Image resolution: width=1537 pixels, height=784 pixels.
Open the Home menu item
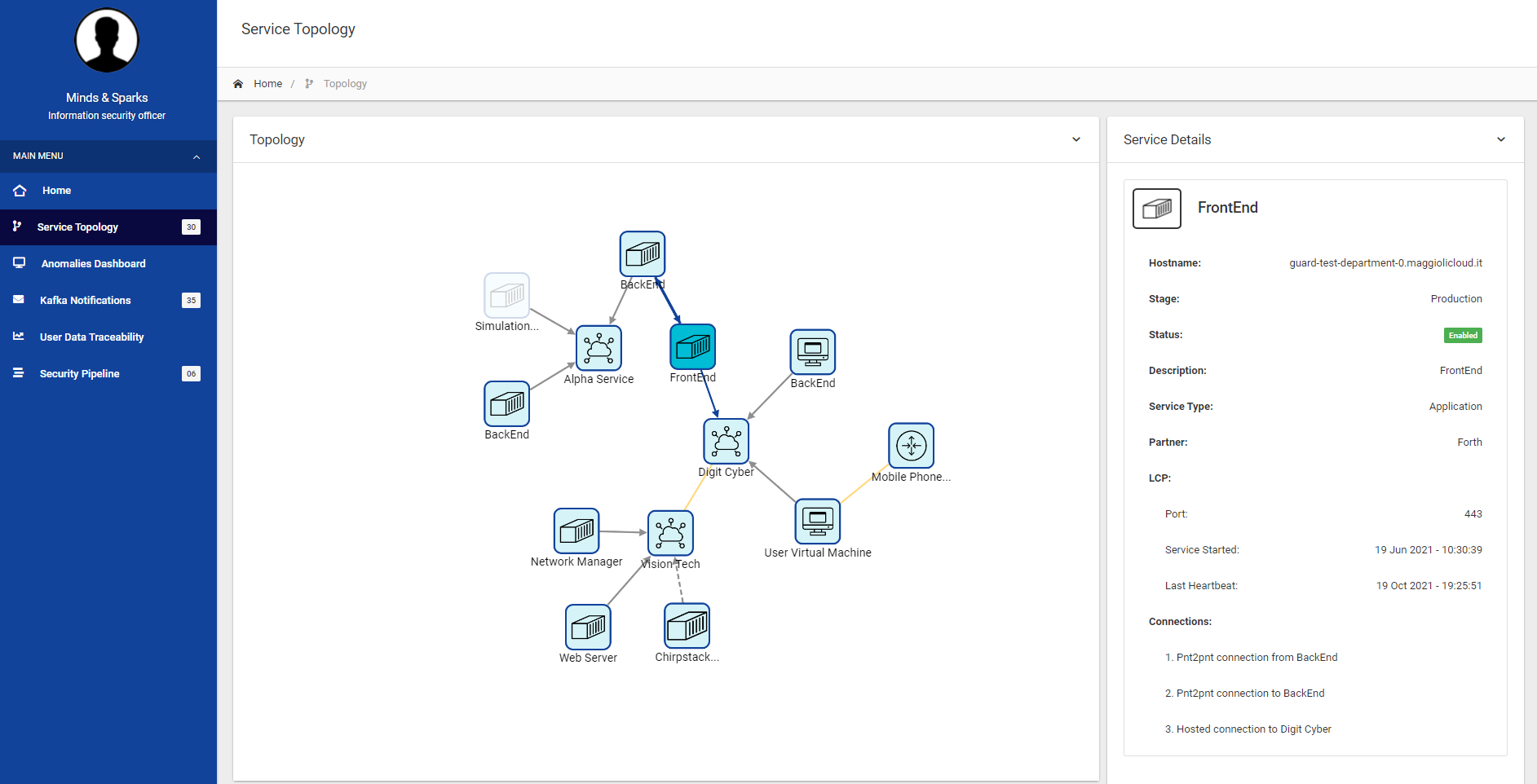click(x=108, y=190)
